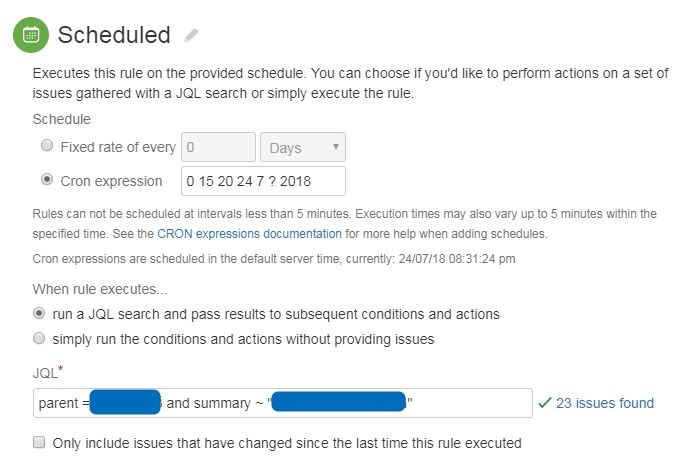
Task: Choose simply run the conditions radio option
Action: pyautogui.click(x=39, y=338)
